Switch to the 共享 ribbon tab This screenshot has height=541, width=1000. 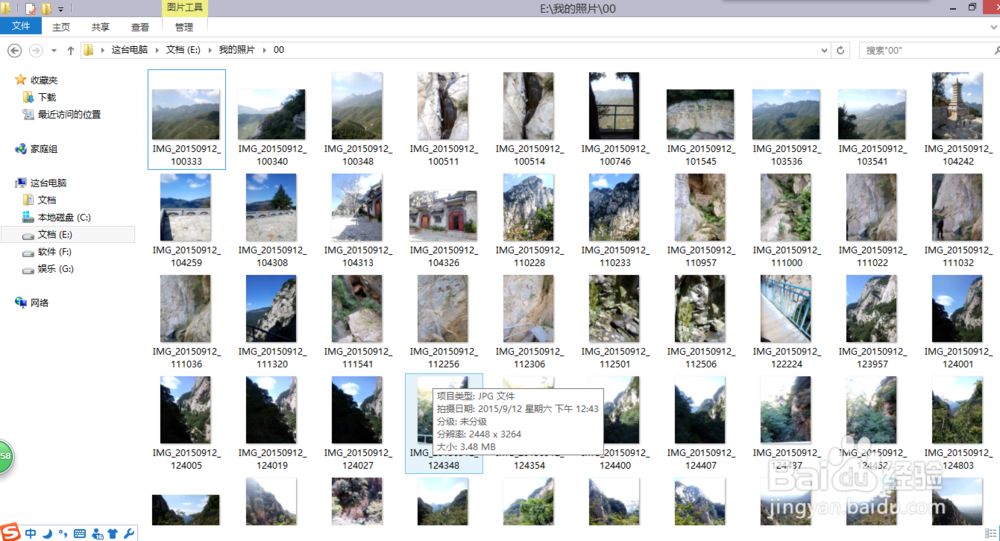(100, 27)
